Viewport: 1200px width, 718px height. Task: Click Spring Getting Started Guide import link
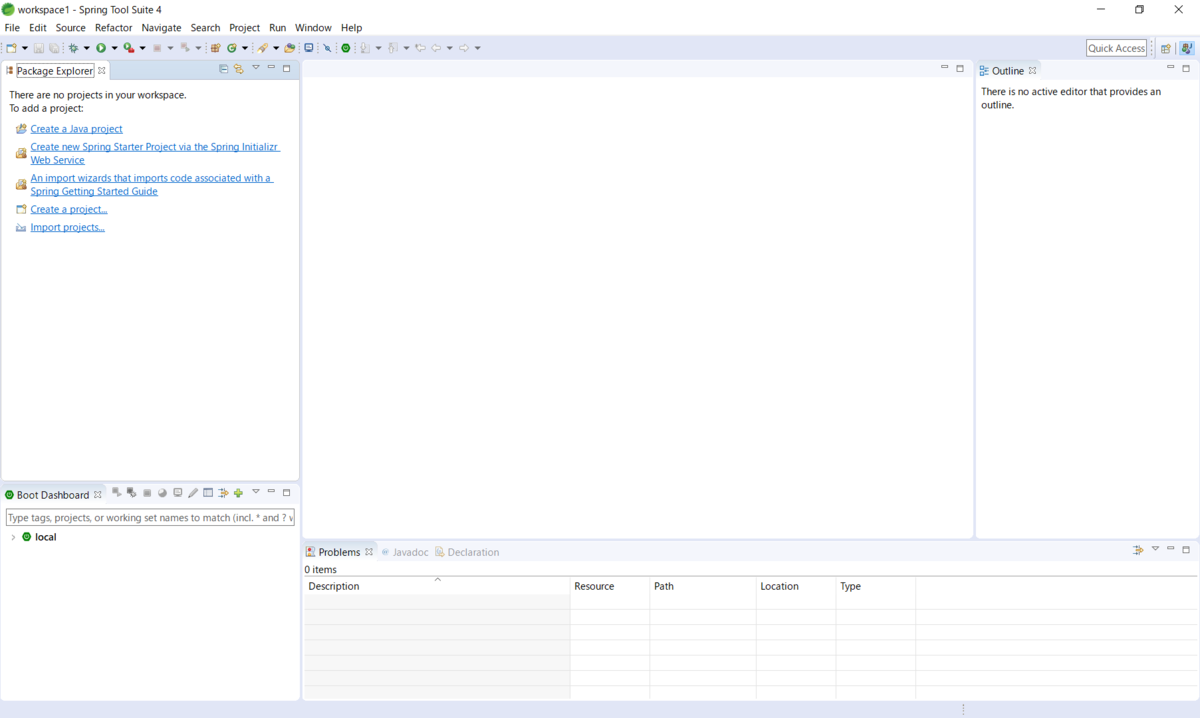tap(151, 185)
